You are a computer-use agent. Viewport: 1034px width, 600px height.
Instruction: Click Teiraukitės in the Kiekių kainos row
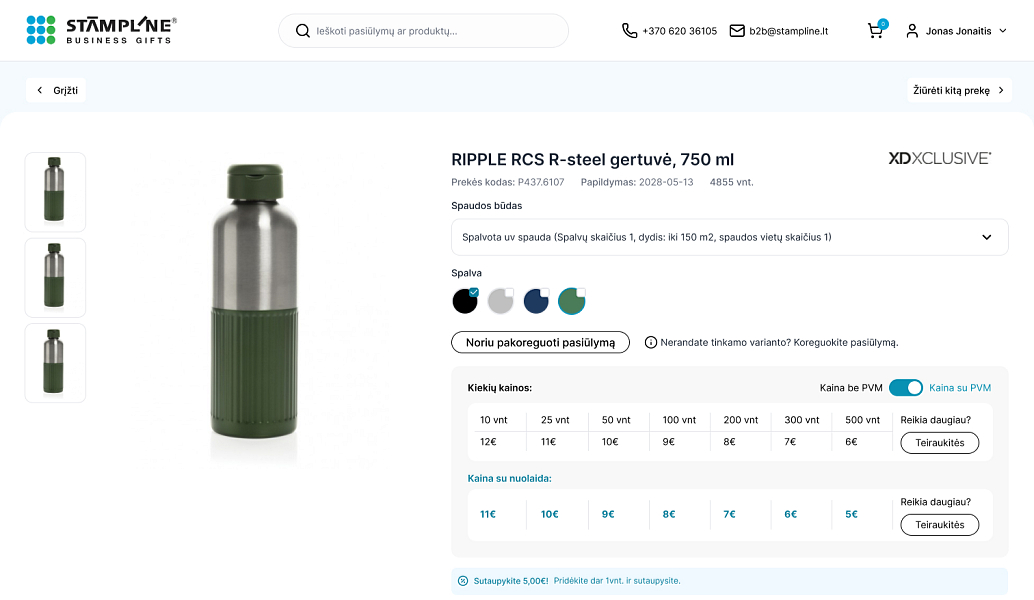pyautogui.click(x=940, y=442)
